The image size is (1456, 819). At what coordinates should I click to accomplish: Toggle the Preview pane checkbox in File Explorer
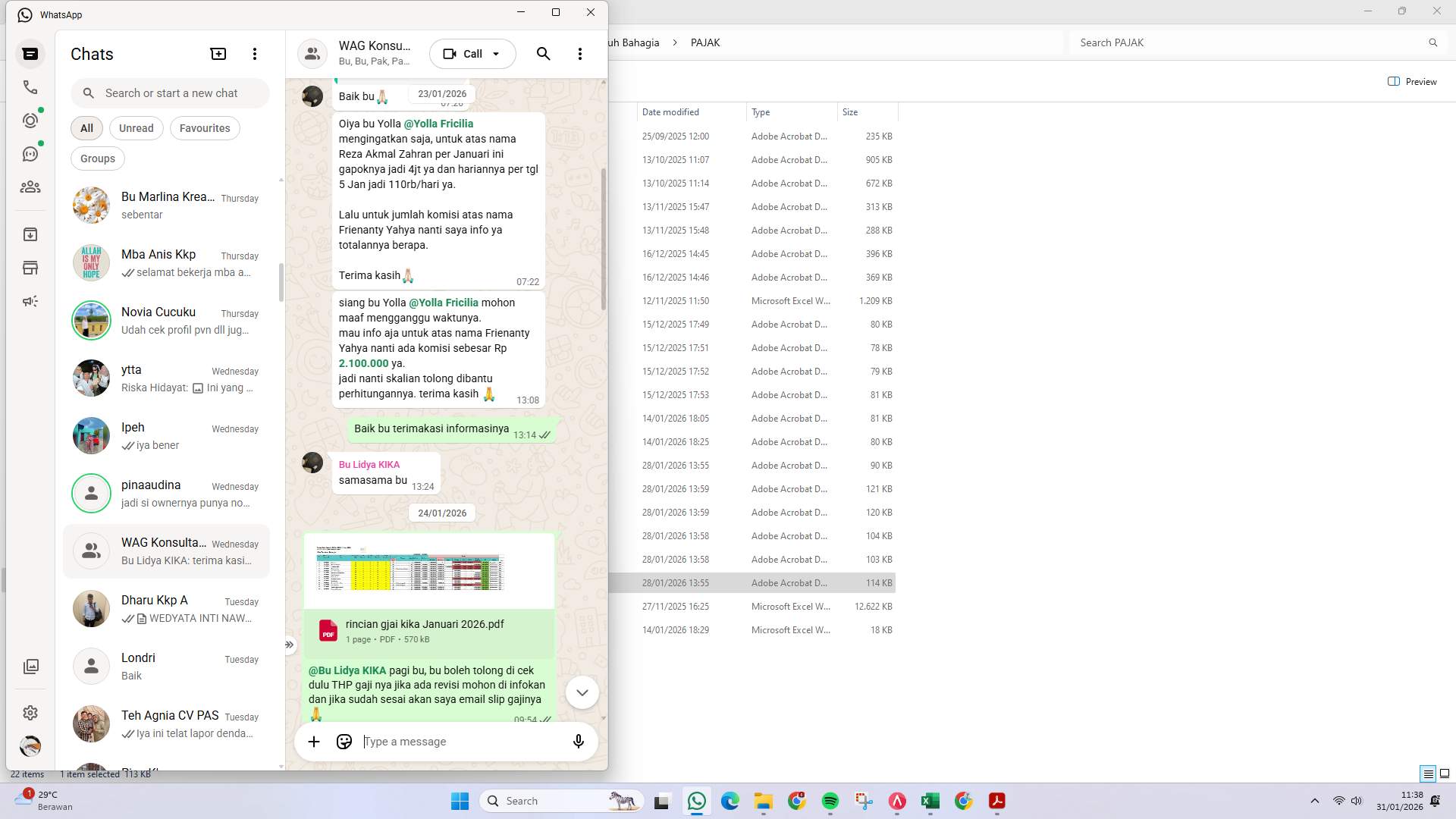(x=1394, y=81)
